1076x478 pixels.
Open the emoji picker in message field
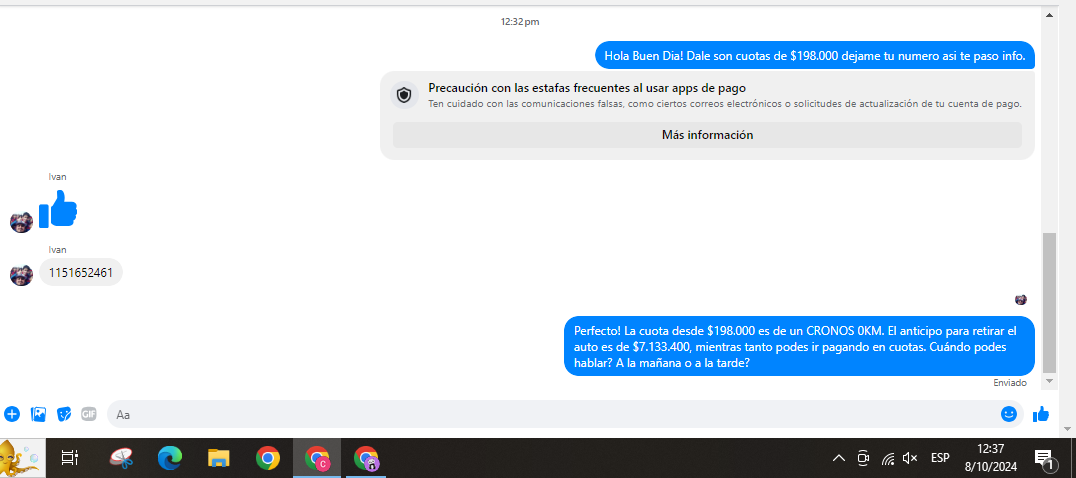pyautogui.click(x=1009, y=414)
